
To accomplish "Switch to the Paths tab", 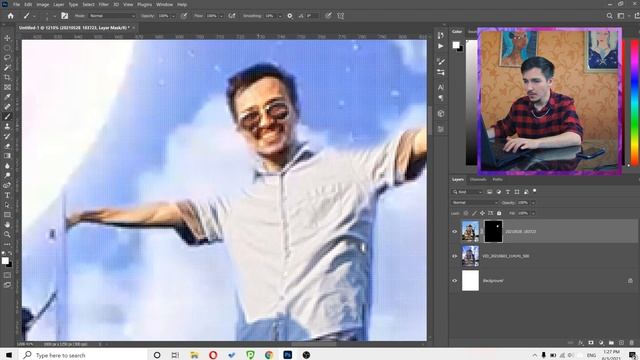I will click(x=497, y=180).
